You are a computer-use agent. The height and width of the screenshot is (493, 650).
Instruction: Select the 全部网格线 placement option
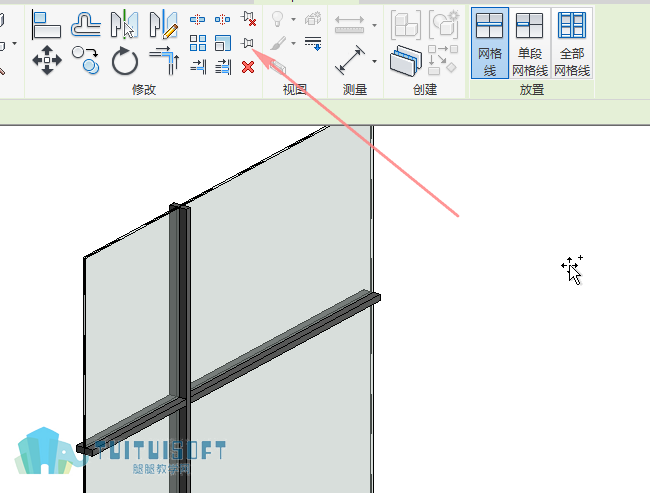(572, 43)
